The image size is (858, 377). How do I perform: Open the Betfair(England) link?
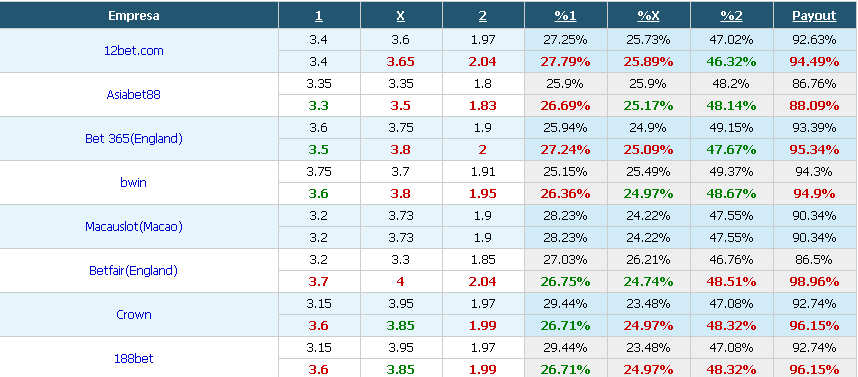tap(134, 270)
